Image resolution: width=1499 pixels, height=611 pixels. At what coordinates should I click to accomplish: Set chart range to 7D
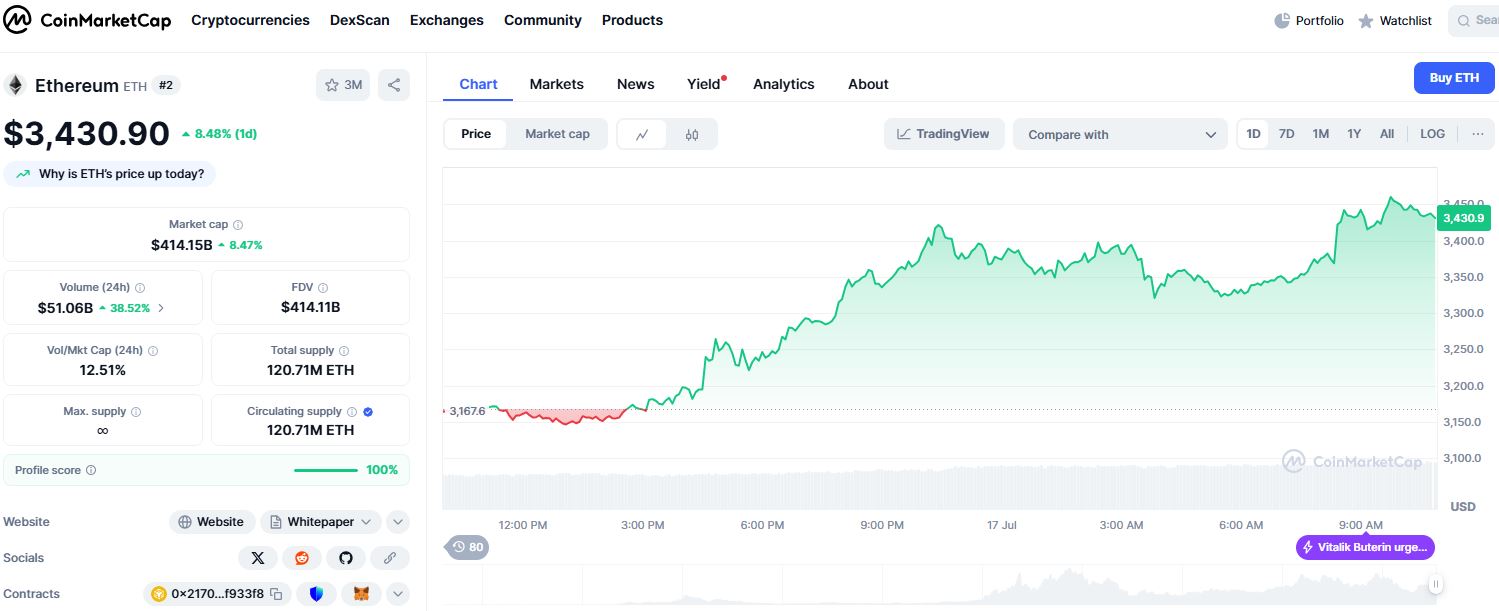pyautogui.click(x=1287, y=134)
